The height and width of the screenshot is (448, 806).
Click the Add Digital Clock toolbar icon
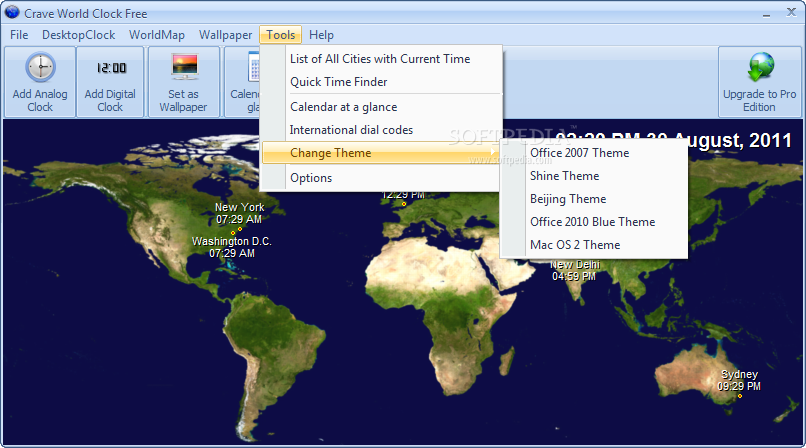pos(111,68)
